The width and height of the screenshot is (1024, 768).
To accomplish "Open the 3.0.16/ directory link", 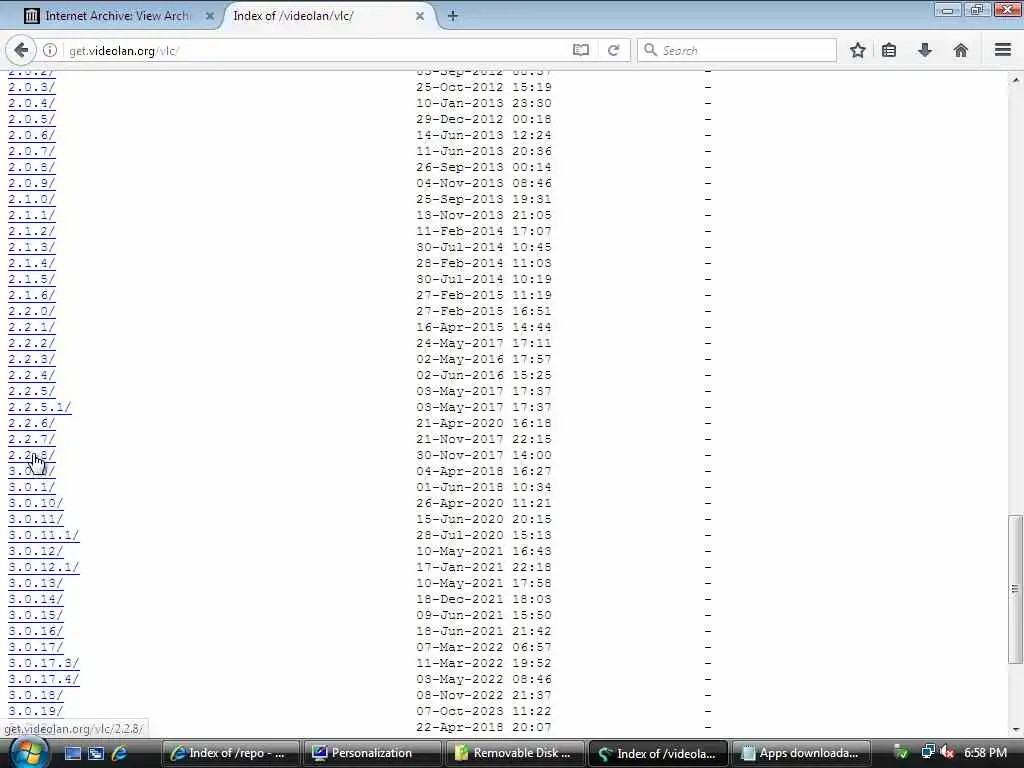I will [x=35, y=631].
